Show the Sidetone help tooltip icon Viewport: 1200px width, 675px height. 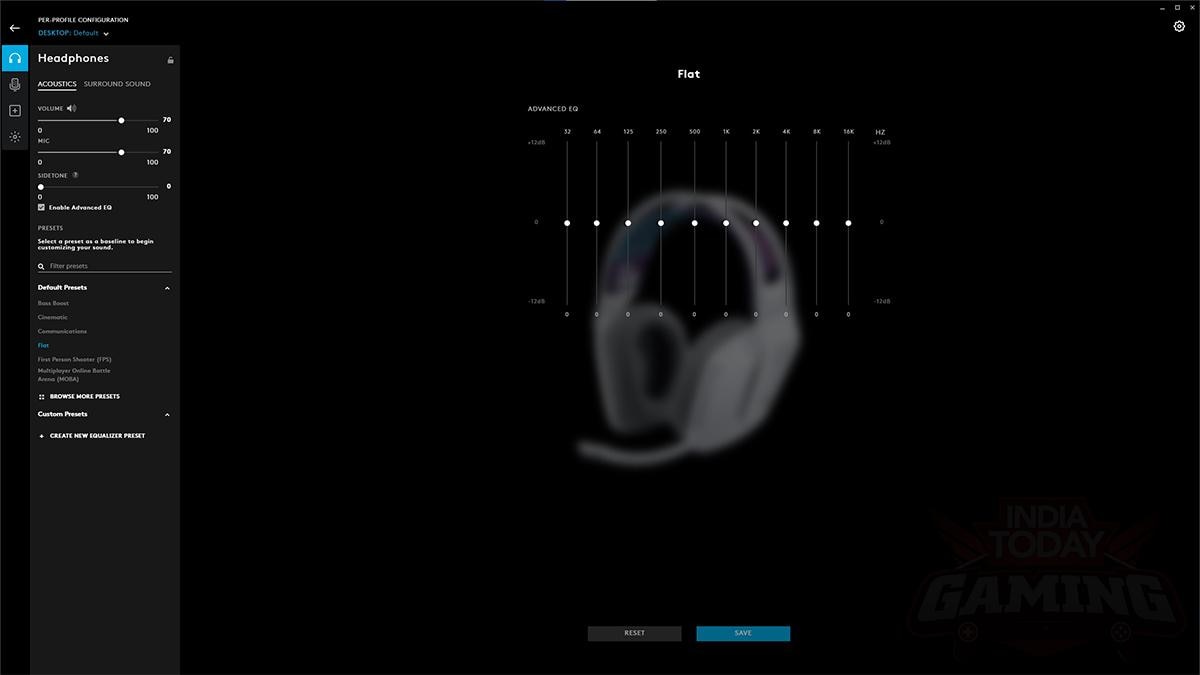[x=75, y=175]
